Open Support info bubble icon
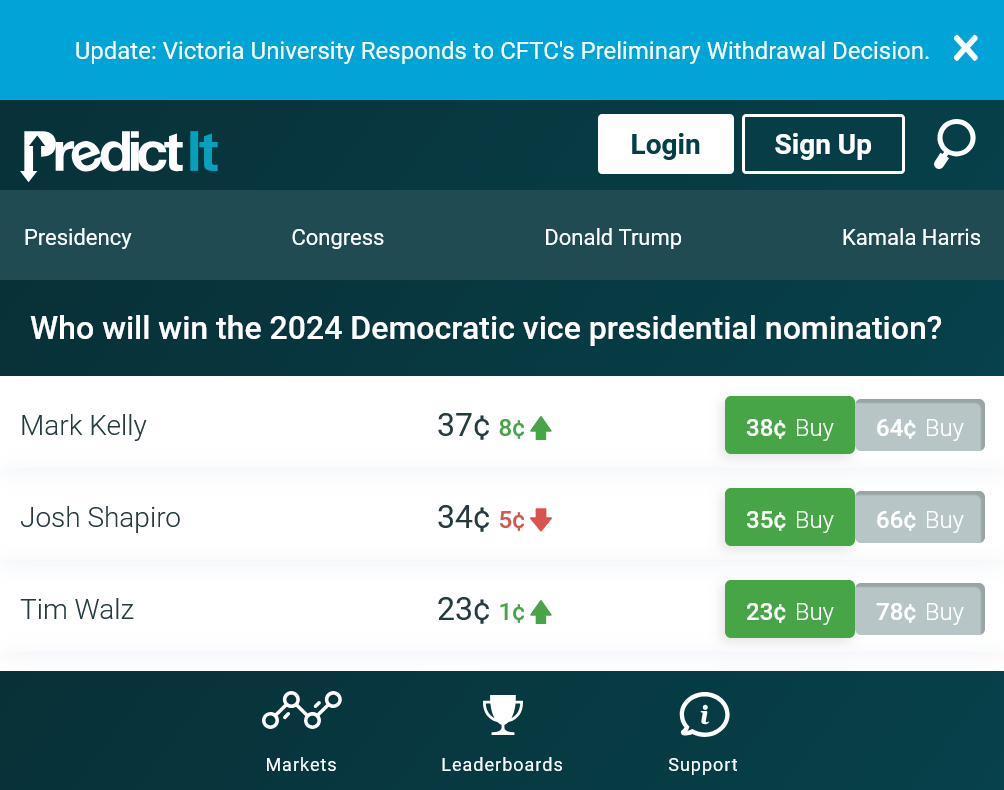Viewport: 1004px width, 790px height. pyautogui.click(x=704, y=714)
